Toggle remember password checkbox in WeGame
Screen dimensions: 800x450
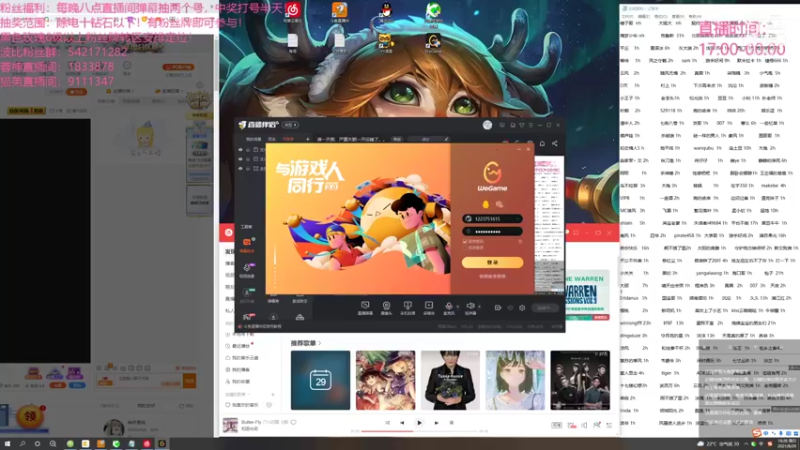465,241
